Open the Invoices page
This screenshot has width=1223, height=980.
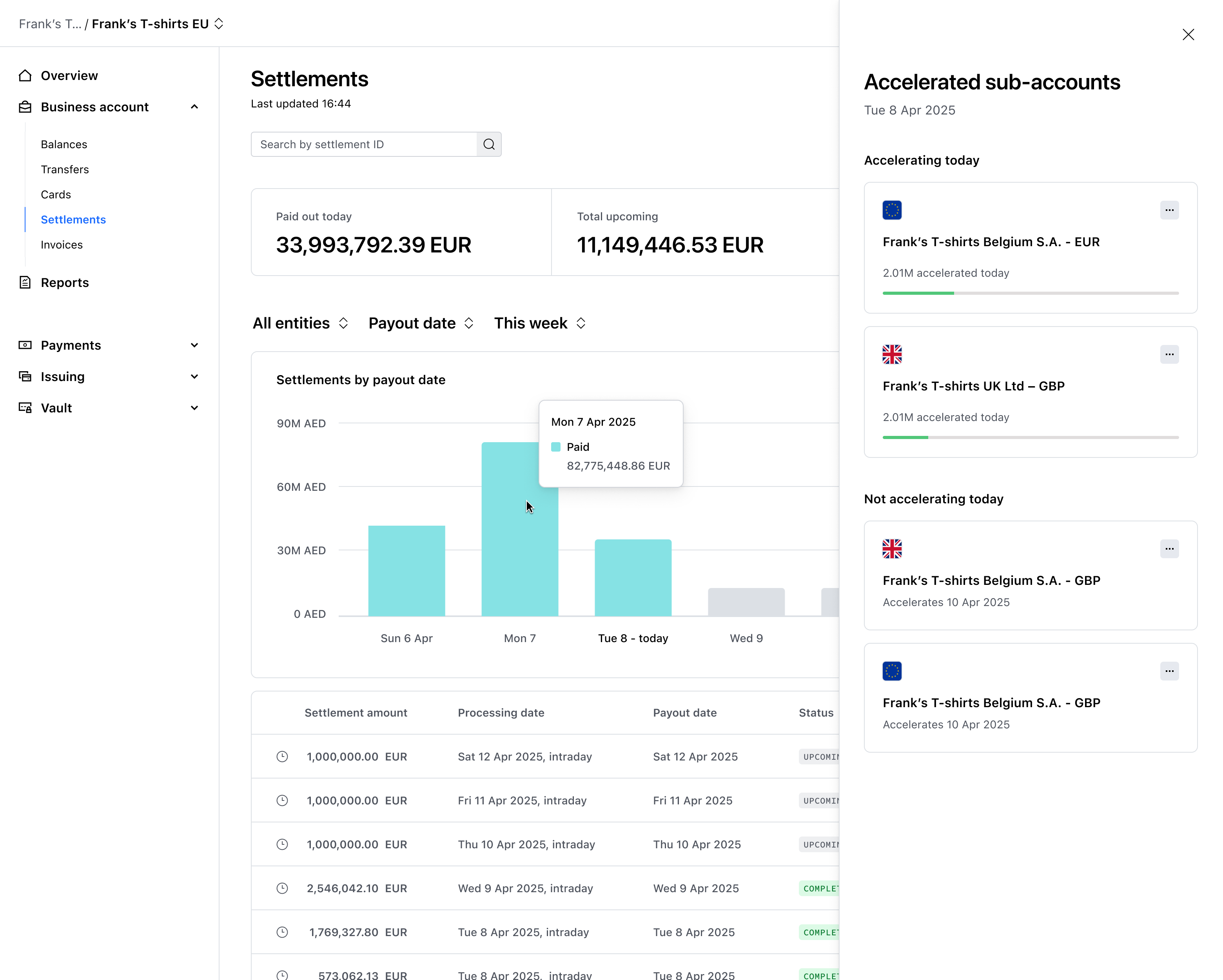(61, 245)
